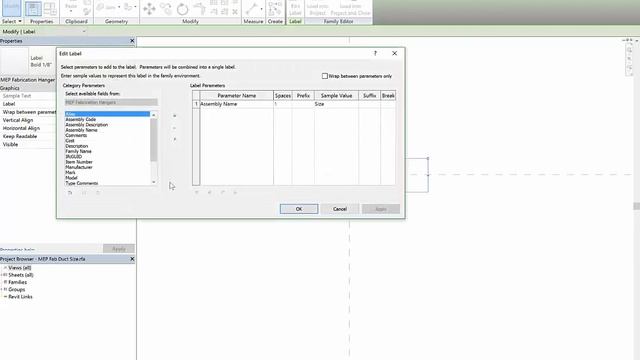
Task: Click the Add parameter to label arrow
Action: pos(174,116)
